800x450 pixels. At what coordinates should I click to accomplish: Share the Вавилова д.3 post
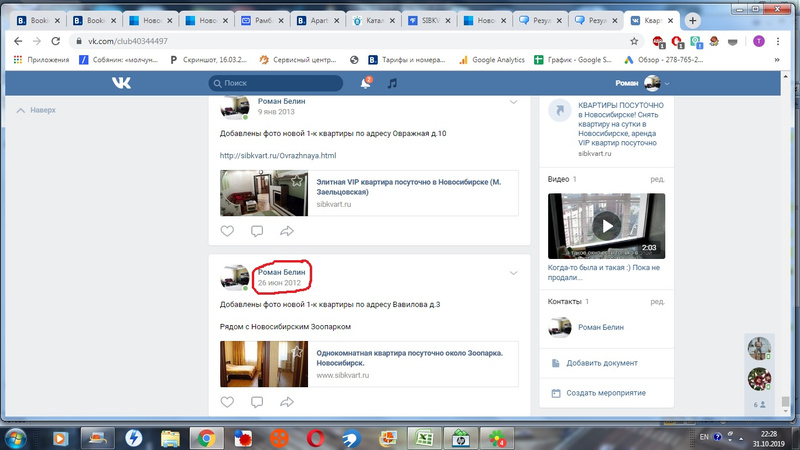pyautogui.click(x=287, y=402)
